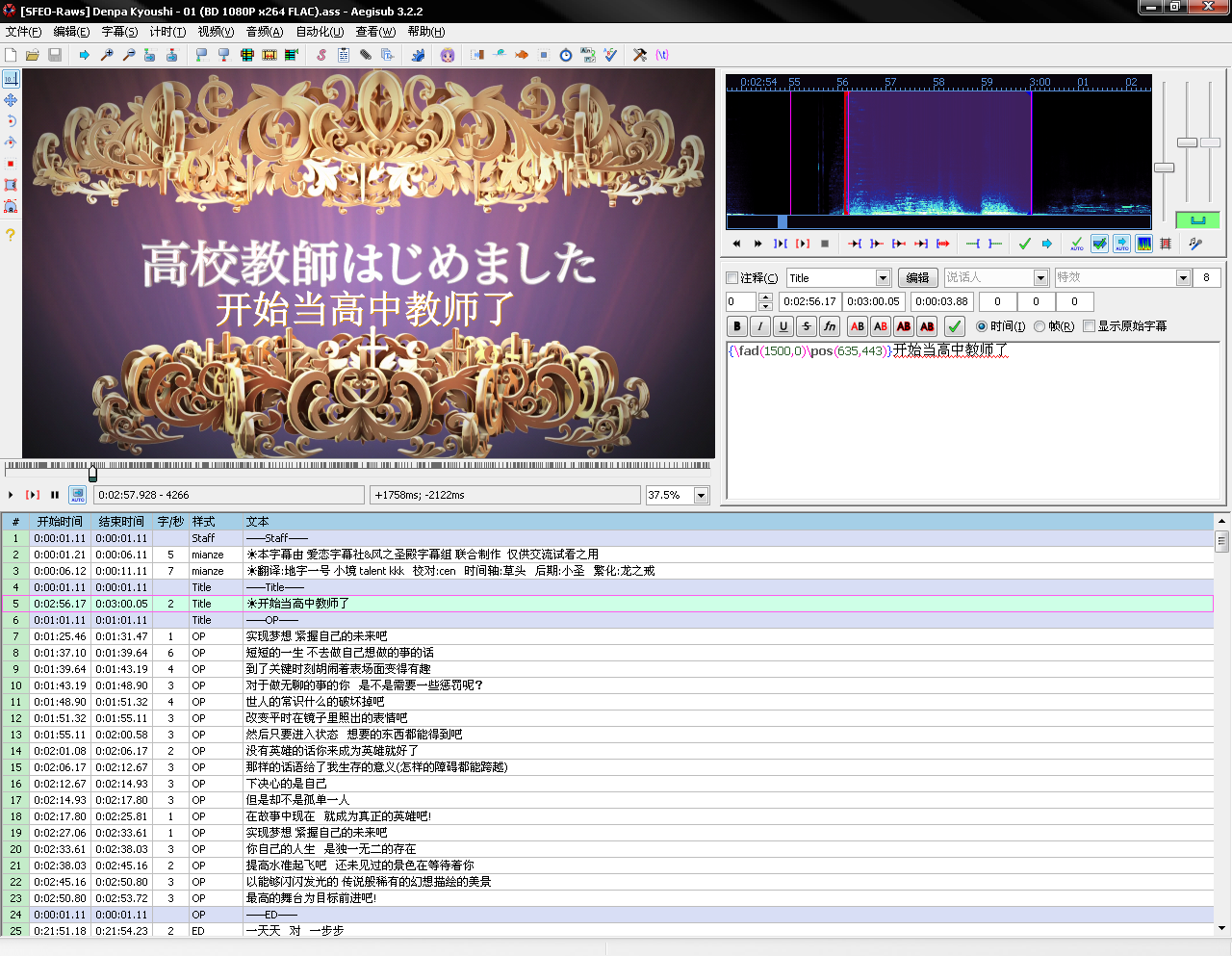Open the Attachments paperclip icon

click(x=366, y=55)
